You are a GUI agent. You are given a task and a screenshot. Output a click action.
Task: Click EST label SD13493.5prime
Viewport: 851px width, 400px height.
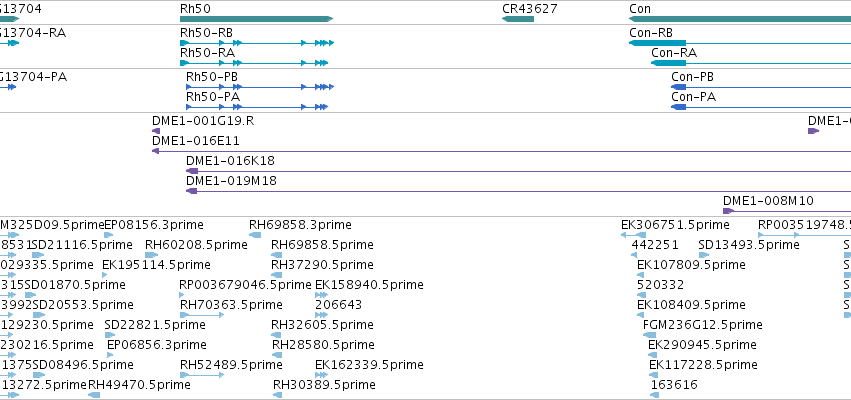(x=749, y=245)
